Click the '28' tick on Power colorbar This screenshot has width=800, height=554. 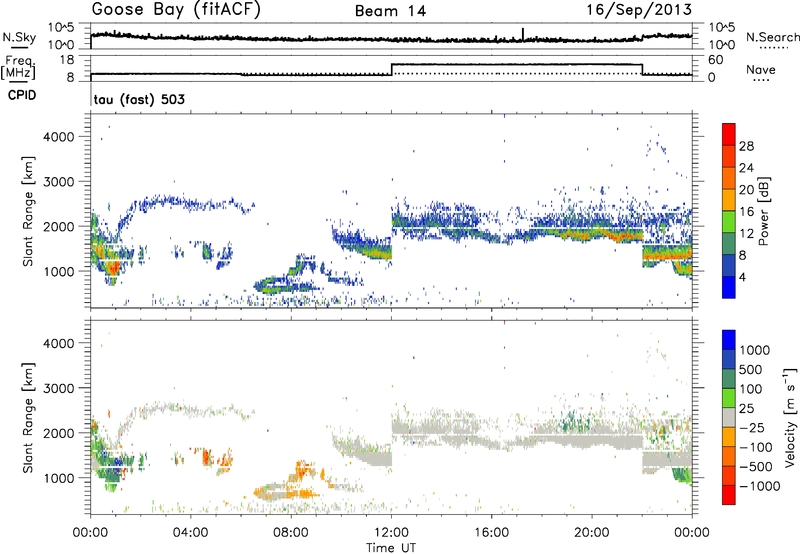[746, 146]
